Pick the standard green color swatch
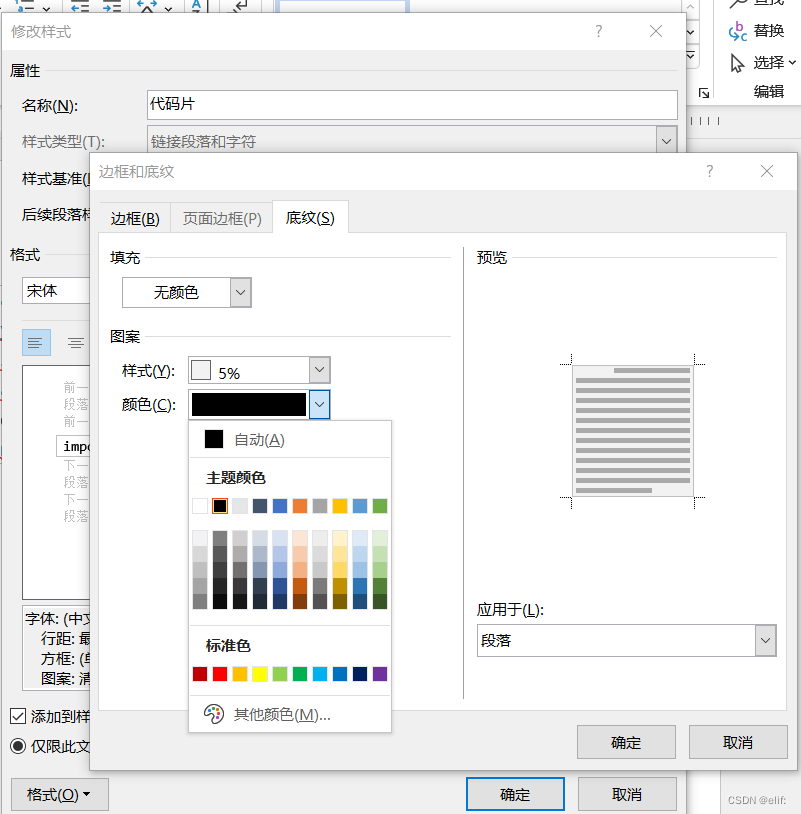The width and height of the screenshot is (801, 814). (300, 674)
